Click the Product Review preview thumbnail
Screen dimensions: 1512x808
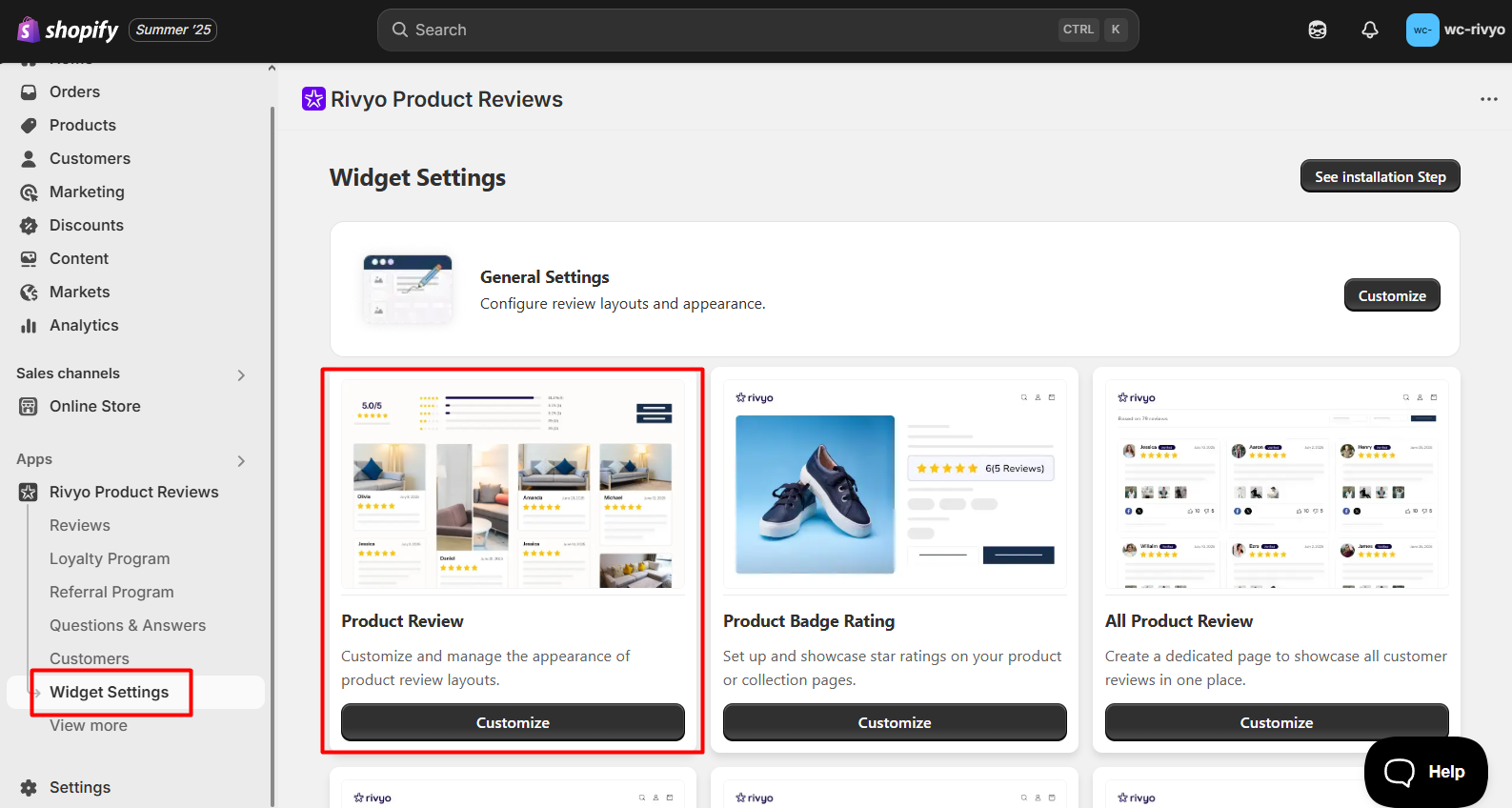point(513,485)
